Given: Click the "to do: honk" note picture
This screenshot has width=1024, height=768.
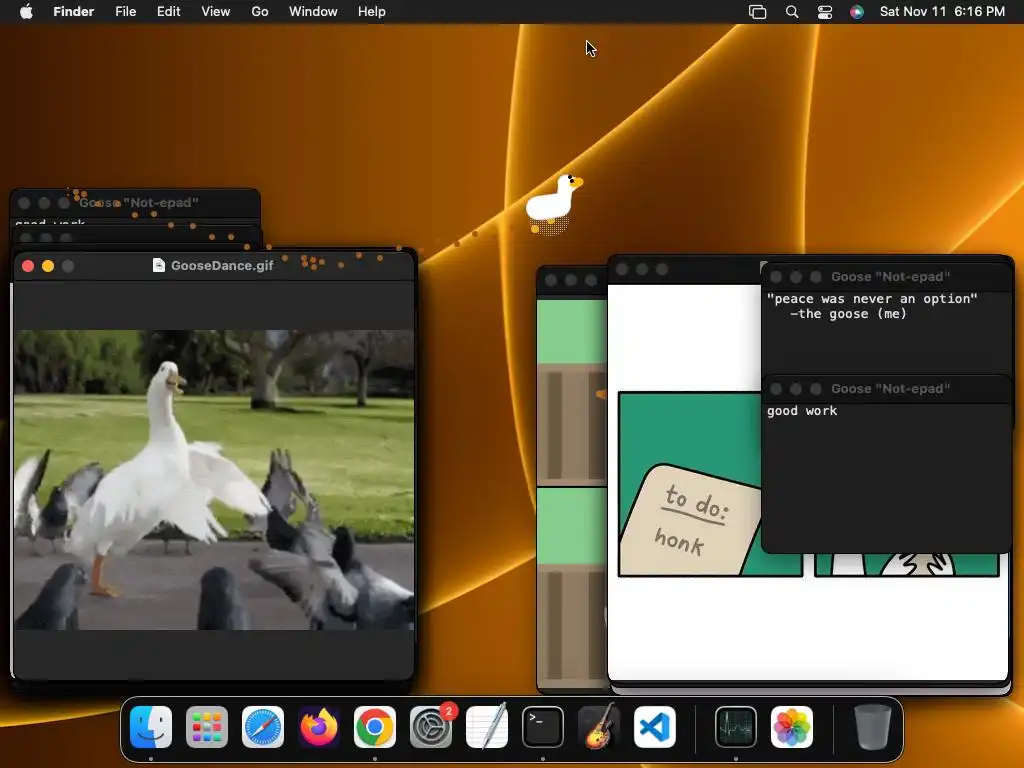Looking at the screenshot, I should tap(689, 519).
